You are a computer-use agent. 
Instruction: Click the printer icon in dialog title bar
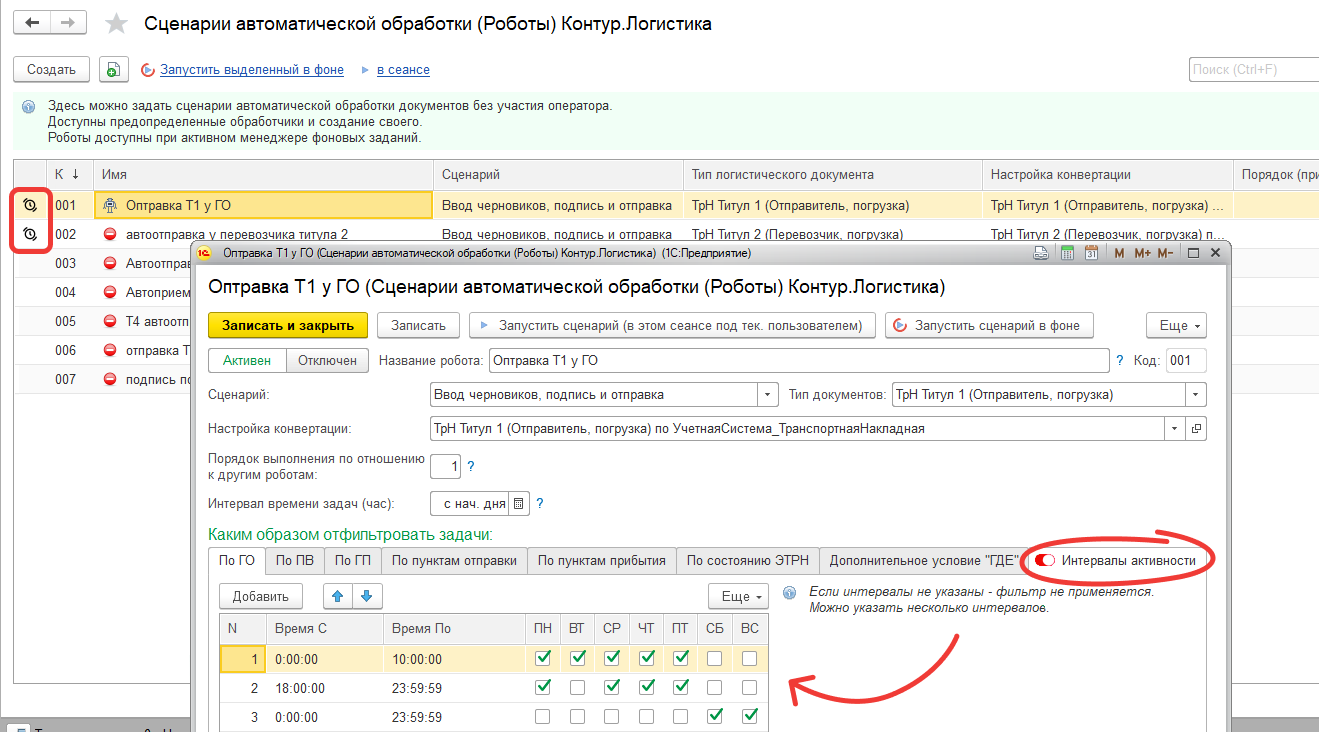(1041, 253)
